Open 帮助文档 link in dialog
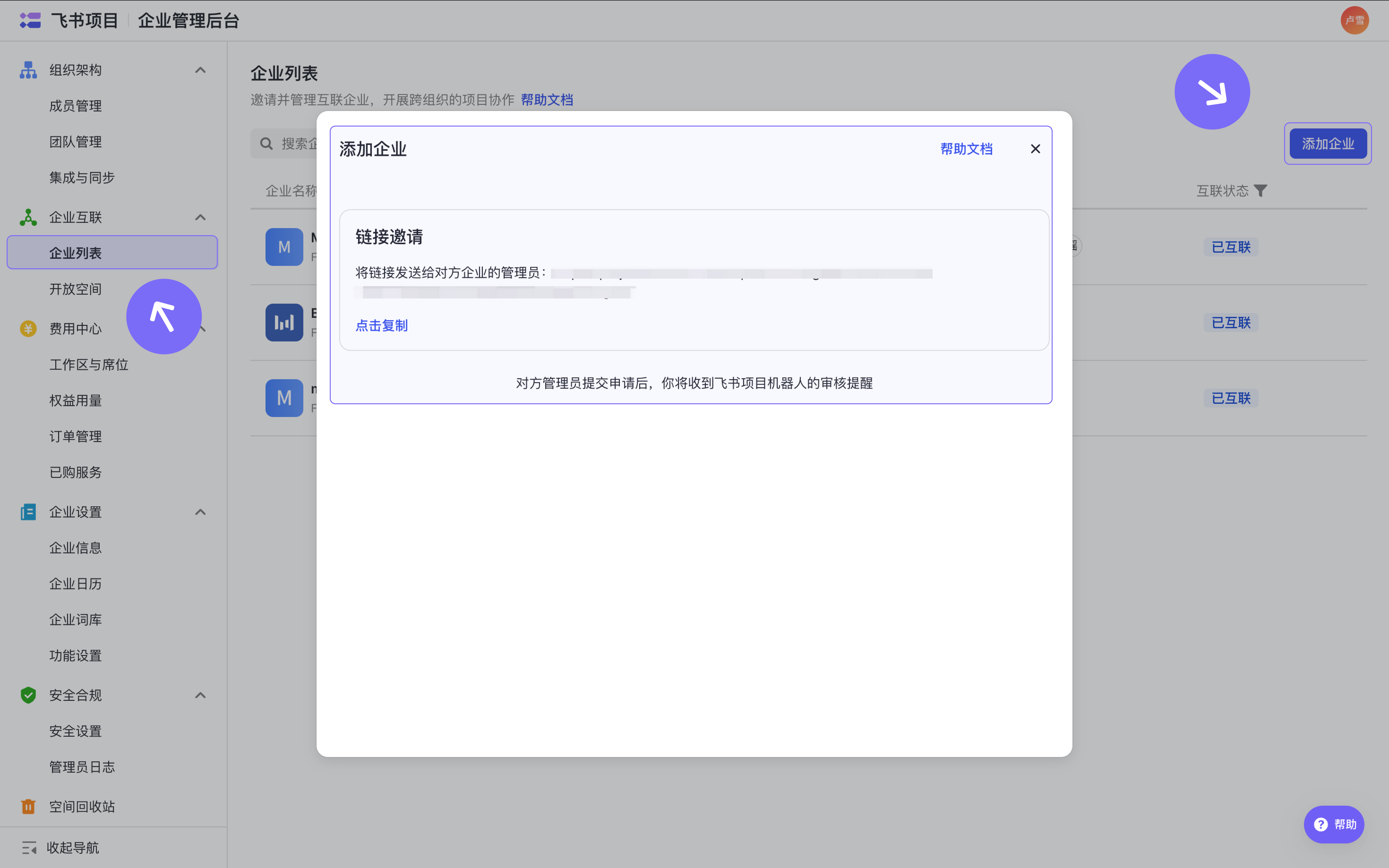Viewport: 1389px width, 868px height. (966, 149)
